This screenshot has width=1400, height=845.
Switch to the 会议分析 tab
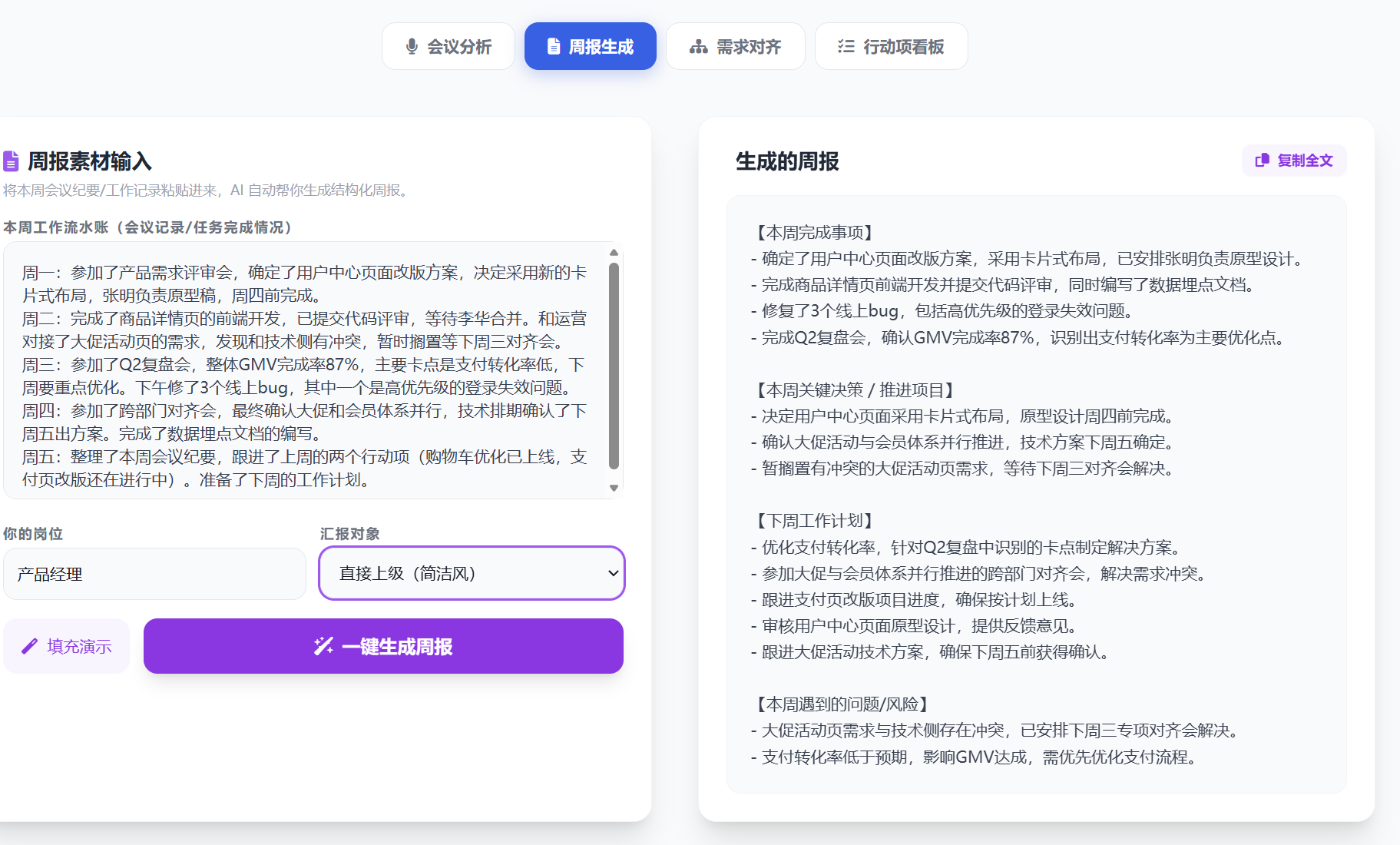coord(448,47)
